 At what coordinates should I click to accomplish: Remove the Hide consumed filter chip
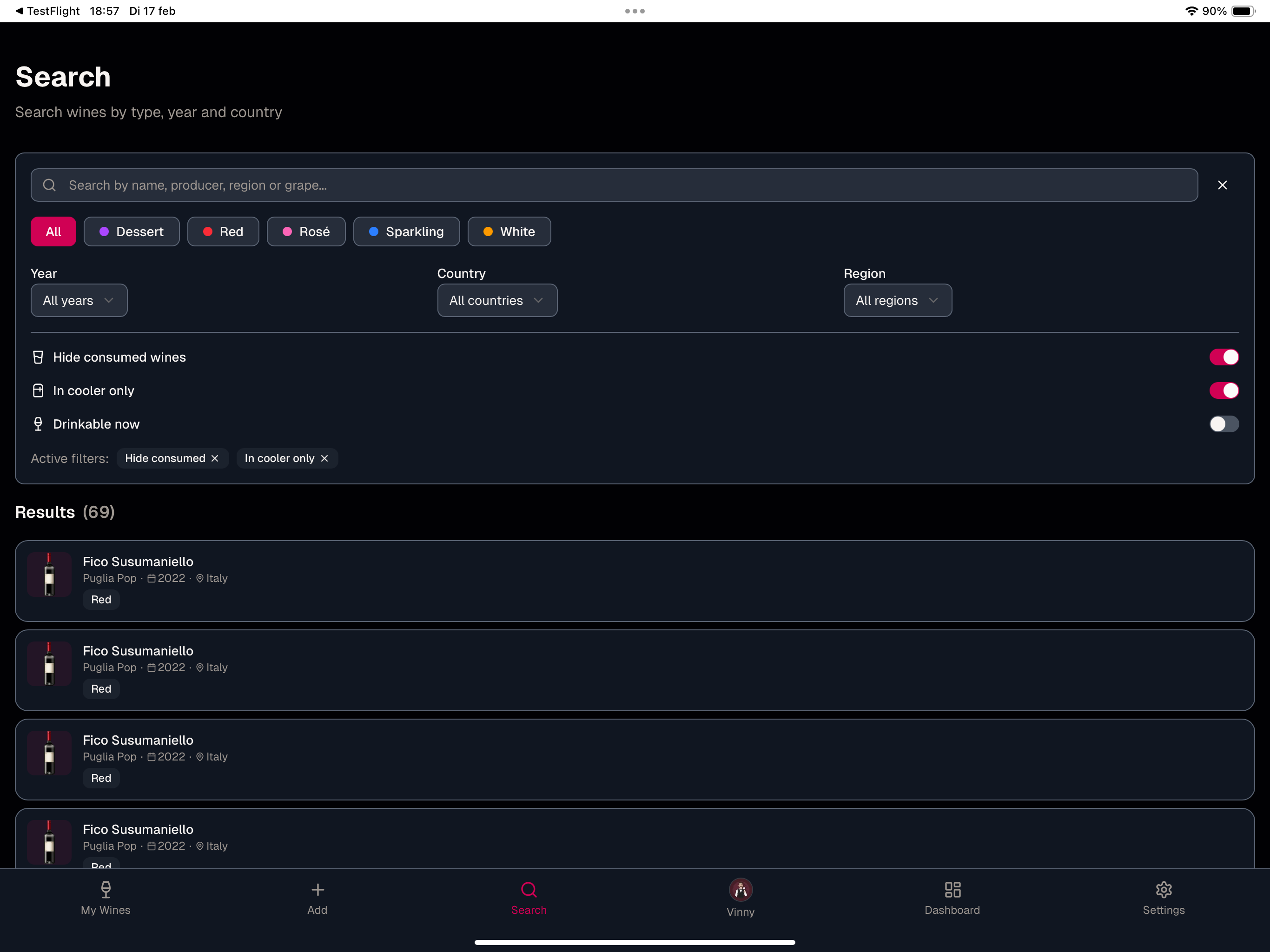point(215,458)
